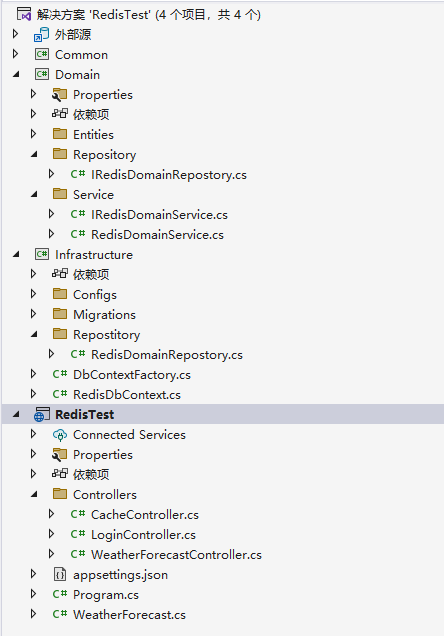Expand the Entities folder arrow

pyautogui.click(x=33, y=134)
